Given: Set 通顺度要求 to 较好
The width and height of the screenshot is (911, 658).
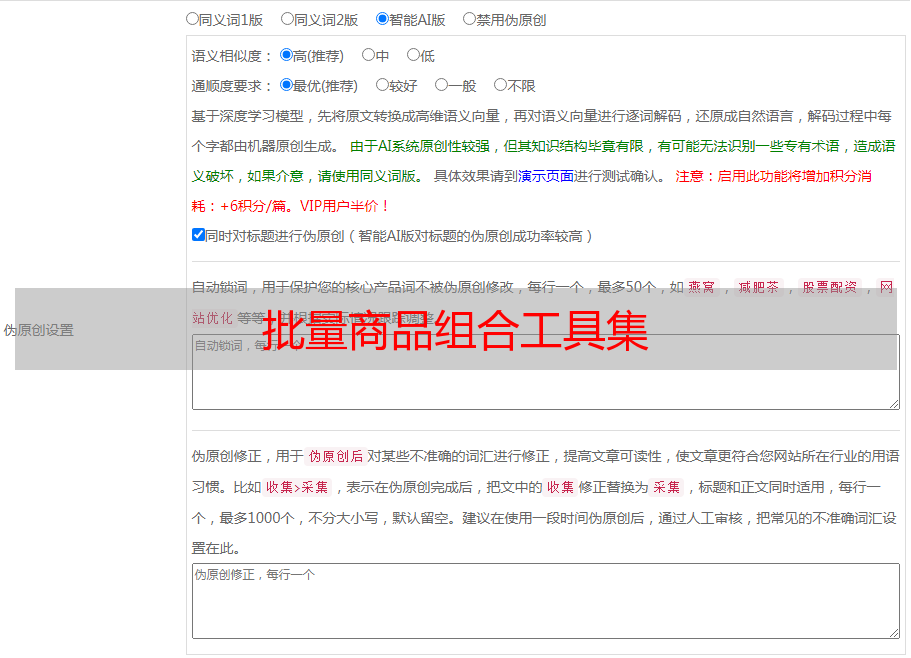Looking at the screenshot, I should point(382,85).
